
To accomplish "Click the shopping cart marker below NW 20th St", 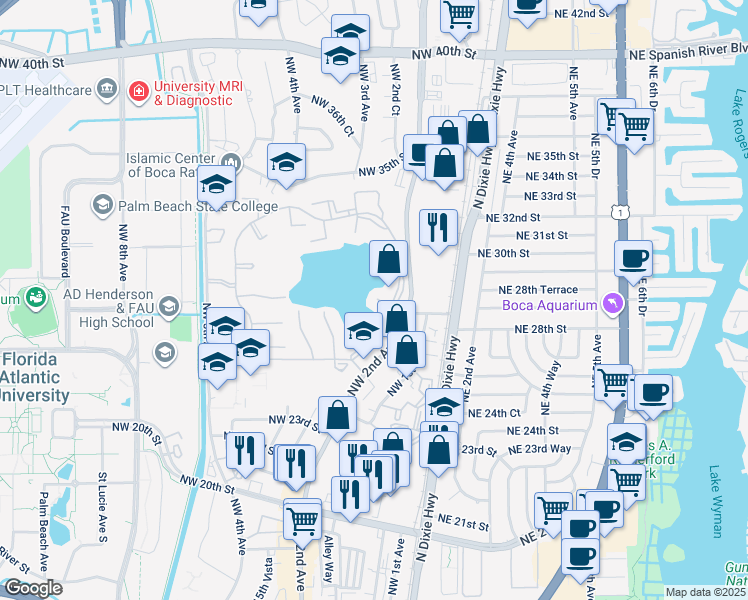I will coord(302,517).
